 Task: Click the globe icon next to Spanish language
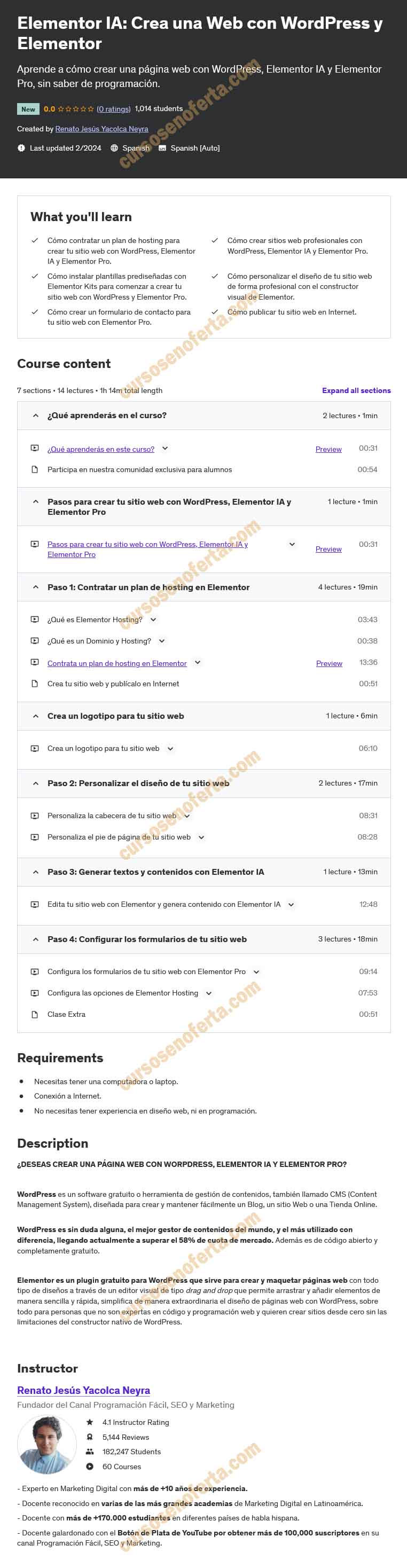coord(113,148)
